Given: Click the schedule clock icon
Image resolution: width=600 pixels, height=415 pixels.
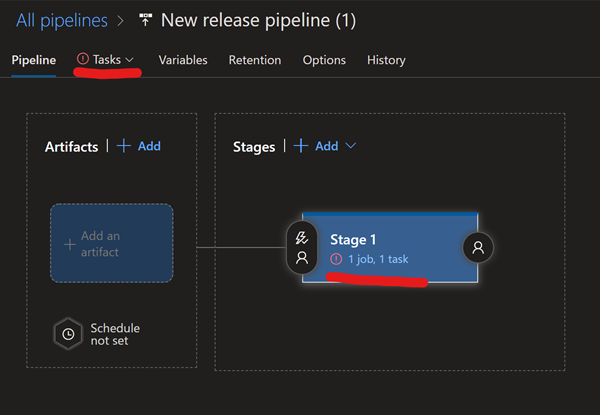Looking at the screenshot, I should tap(68, 334).
